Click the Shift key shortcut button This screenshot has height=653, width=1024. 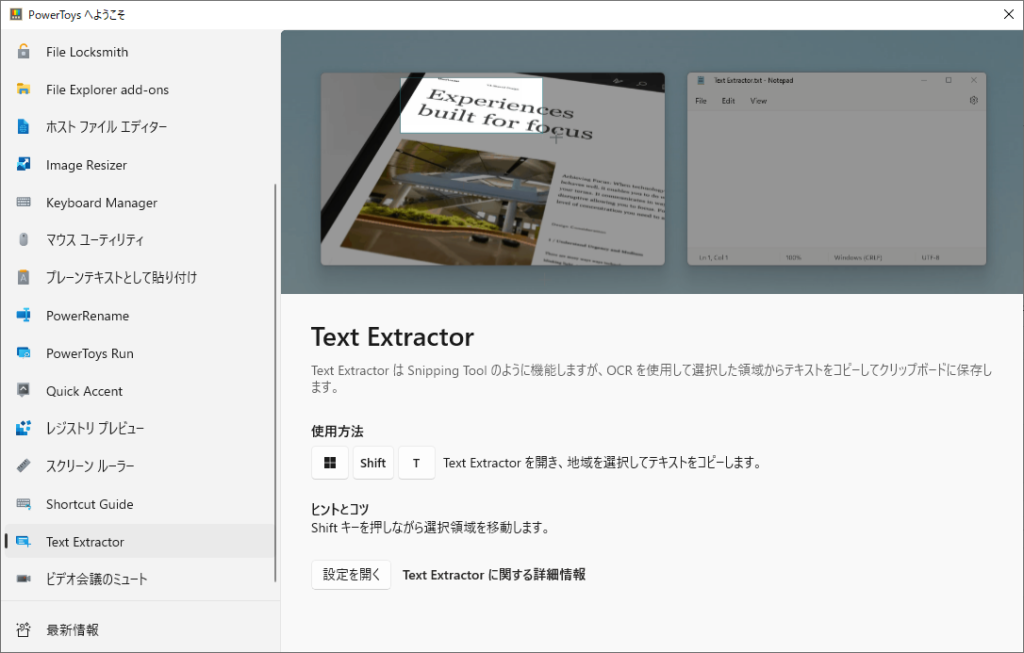(x=373, y=463)
